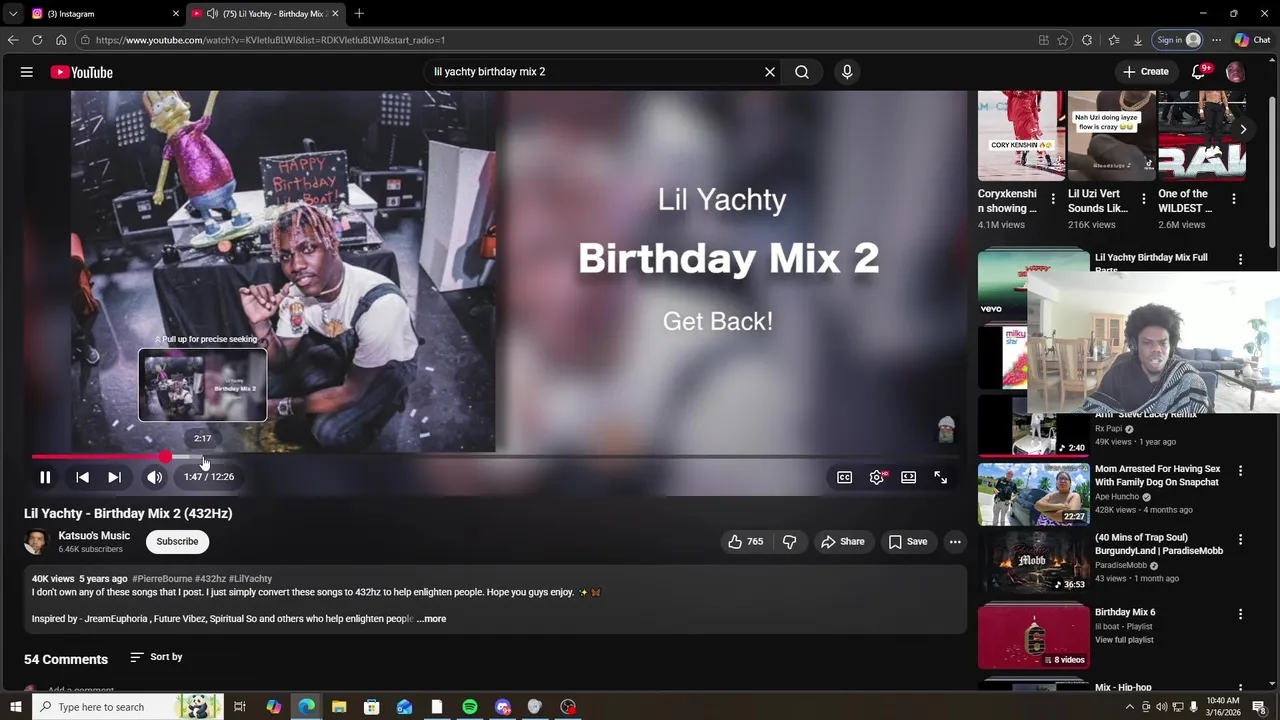Image resolution: width=1280 pixels, height=720 pixels.
Task: Like the video
Action: coord(746,541)
